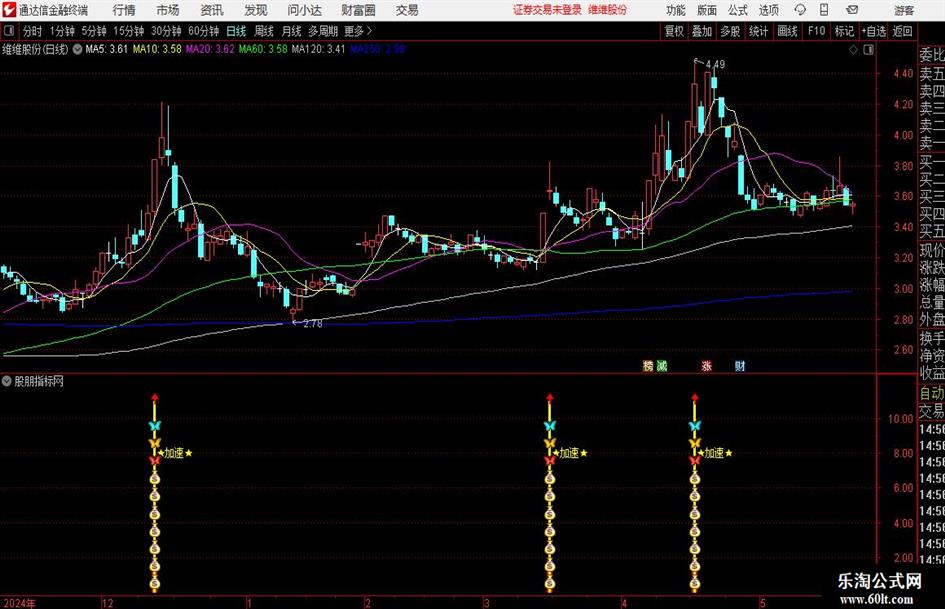This screenshot has width=945, height=609.
Task: Open the 画线 drawing tools button
Action: click(x=787, y=31)
